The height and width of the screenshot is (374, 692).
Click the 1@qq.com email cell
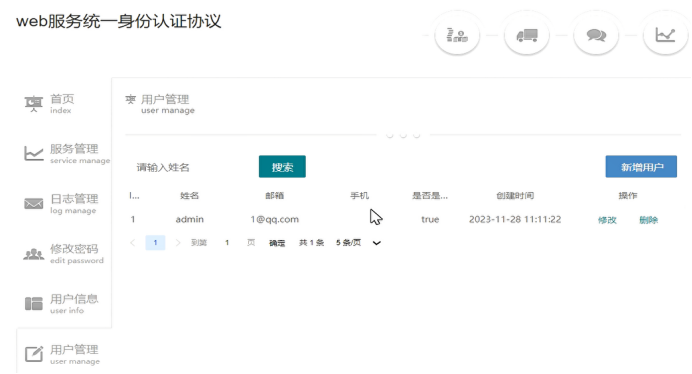click(275, 219)
